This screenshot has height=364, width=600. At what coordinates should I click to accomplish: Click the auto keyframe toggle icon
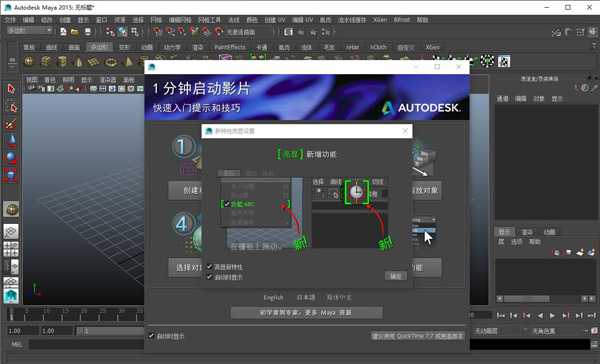pyautogui.click(x=584, y=331)
